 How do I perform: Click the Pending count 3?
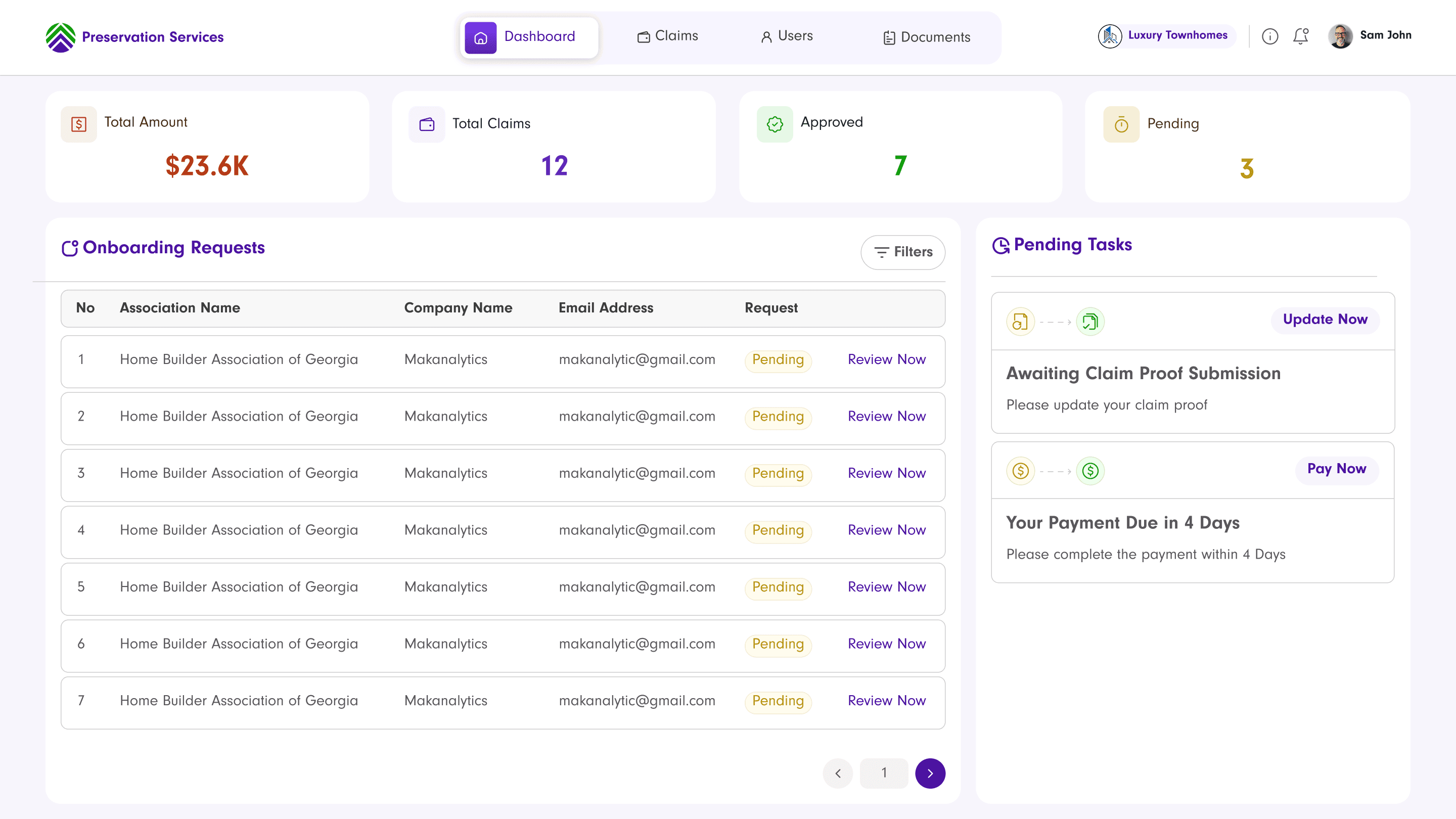pos(1247,168)
